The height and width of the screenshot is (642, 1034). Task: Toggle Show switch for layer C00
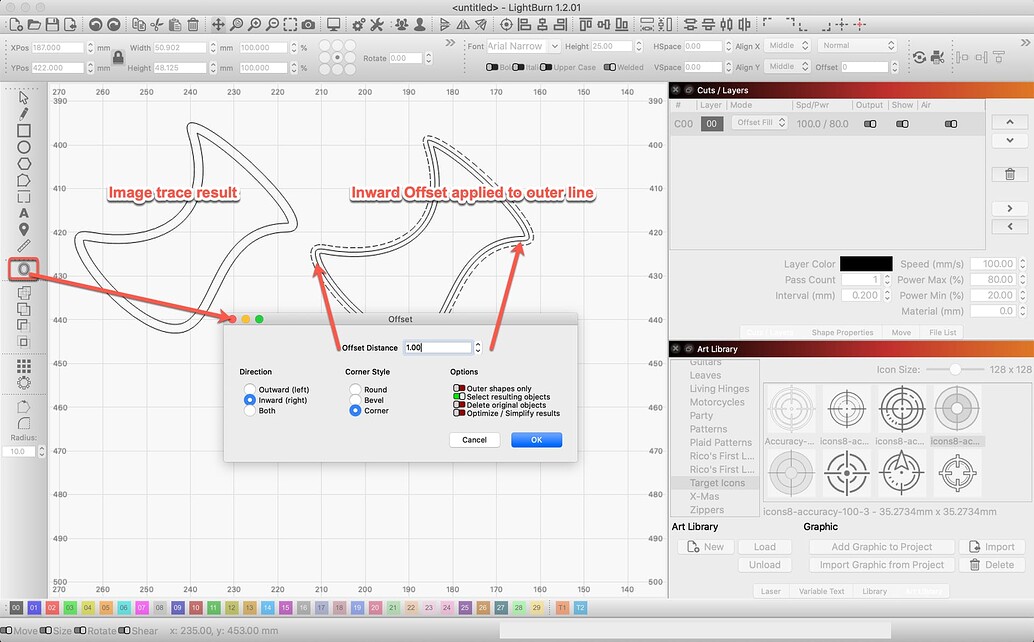point(902,124)
